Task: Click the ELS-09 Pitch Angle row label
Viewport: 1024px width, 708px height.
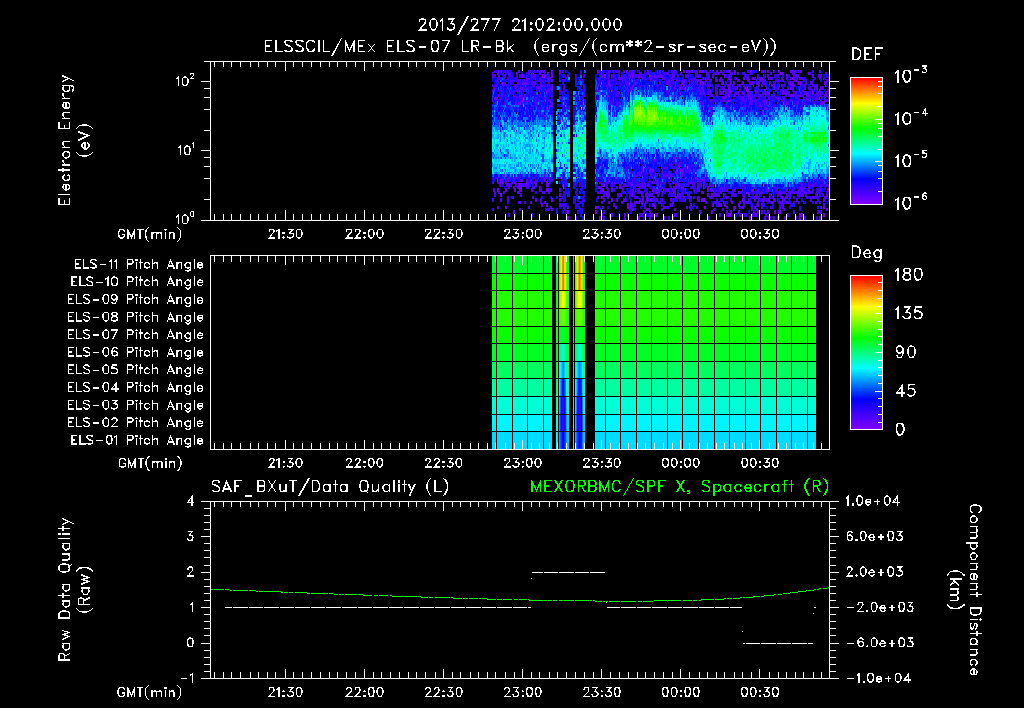Action: tap(136, 300)
